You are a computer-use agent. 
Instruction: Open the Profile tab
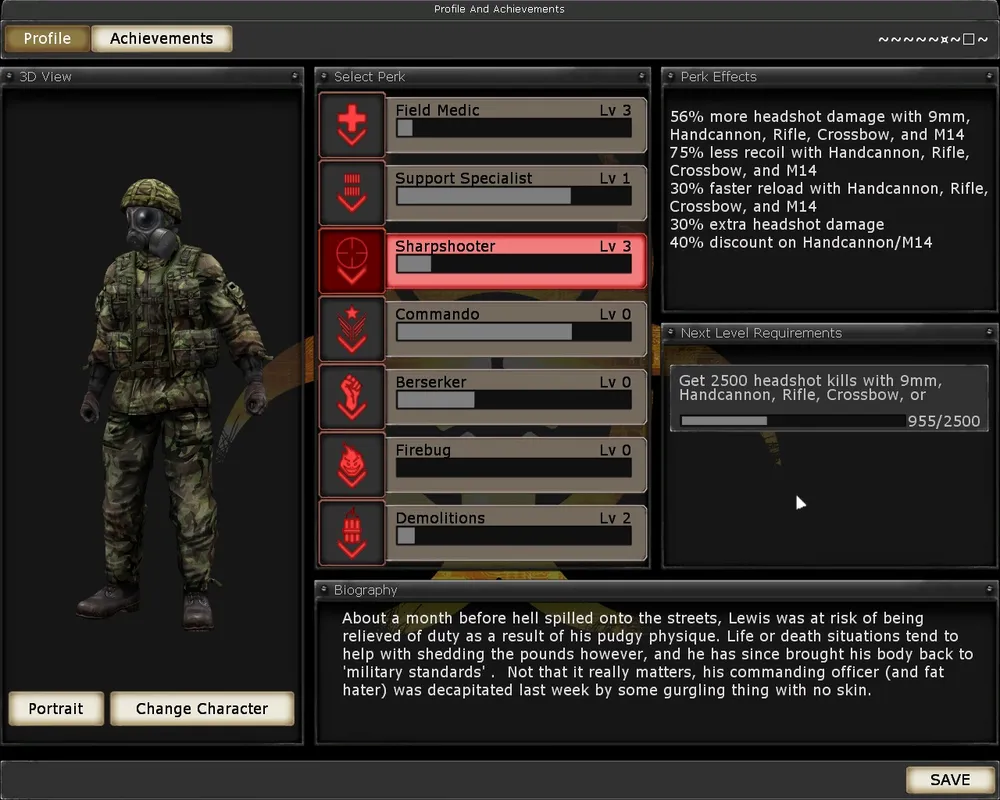pos(47,39)
